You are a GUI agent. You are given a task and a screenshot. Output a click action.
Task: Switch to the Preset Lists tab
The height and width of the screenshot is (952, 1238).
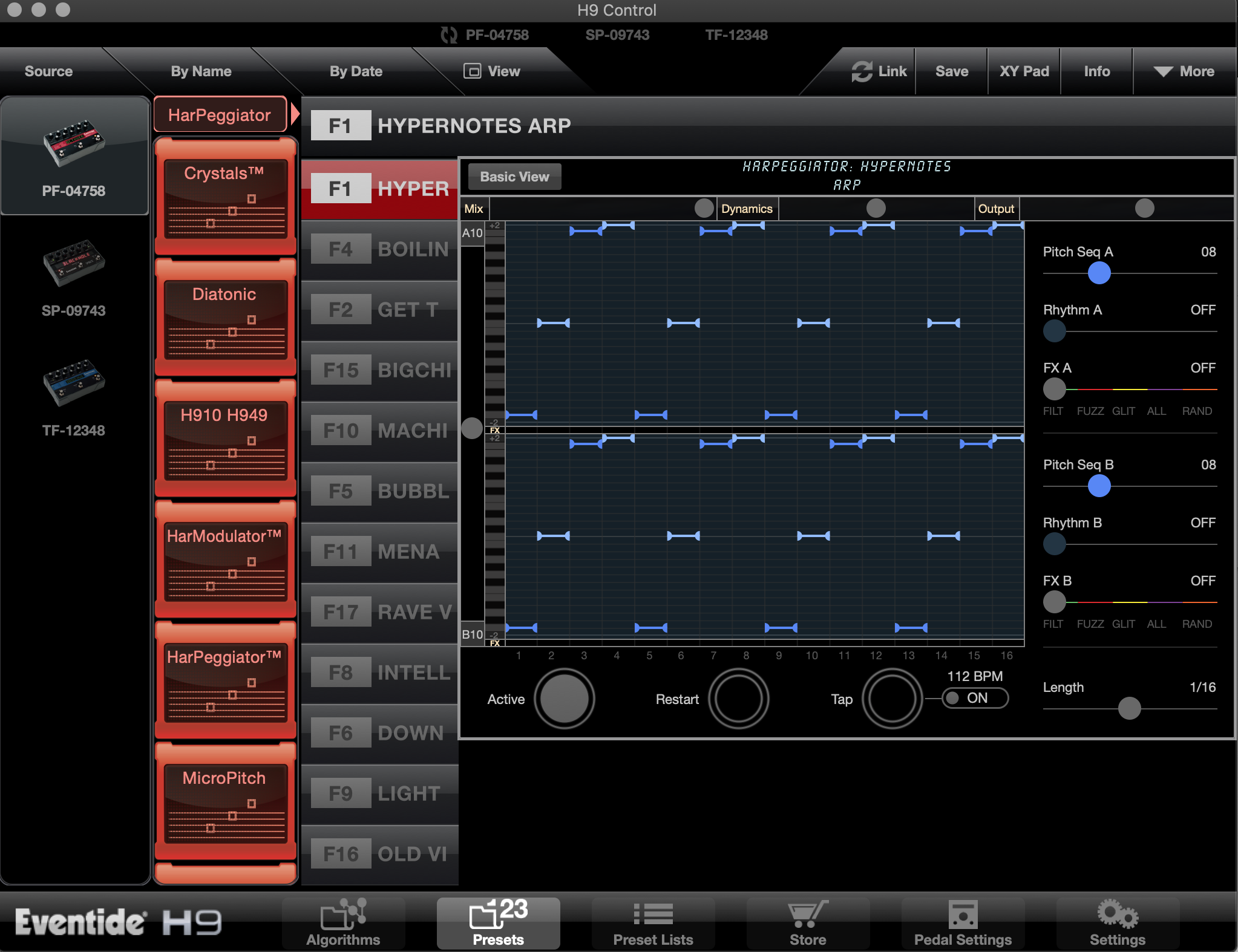pyautogui.click(x=653, y=922)
